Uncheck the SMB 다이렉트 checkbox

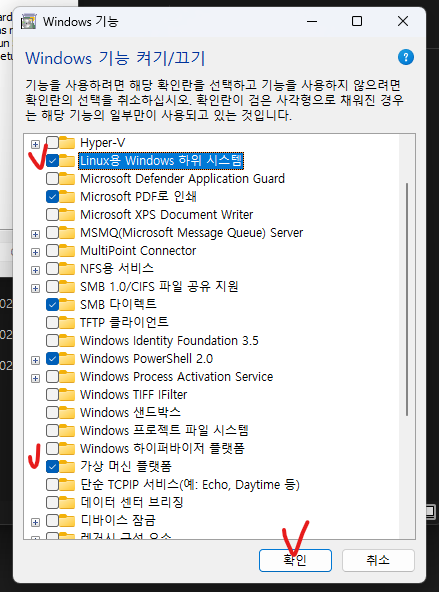[x=52, y=304]
